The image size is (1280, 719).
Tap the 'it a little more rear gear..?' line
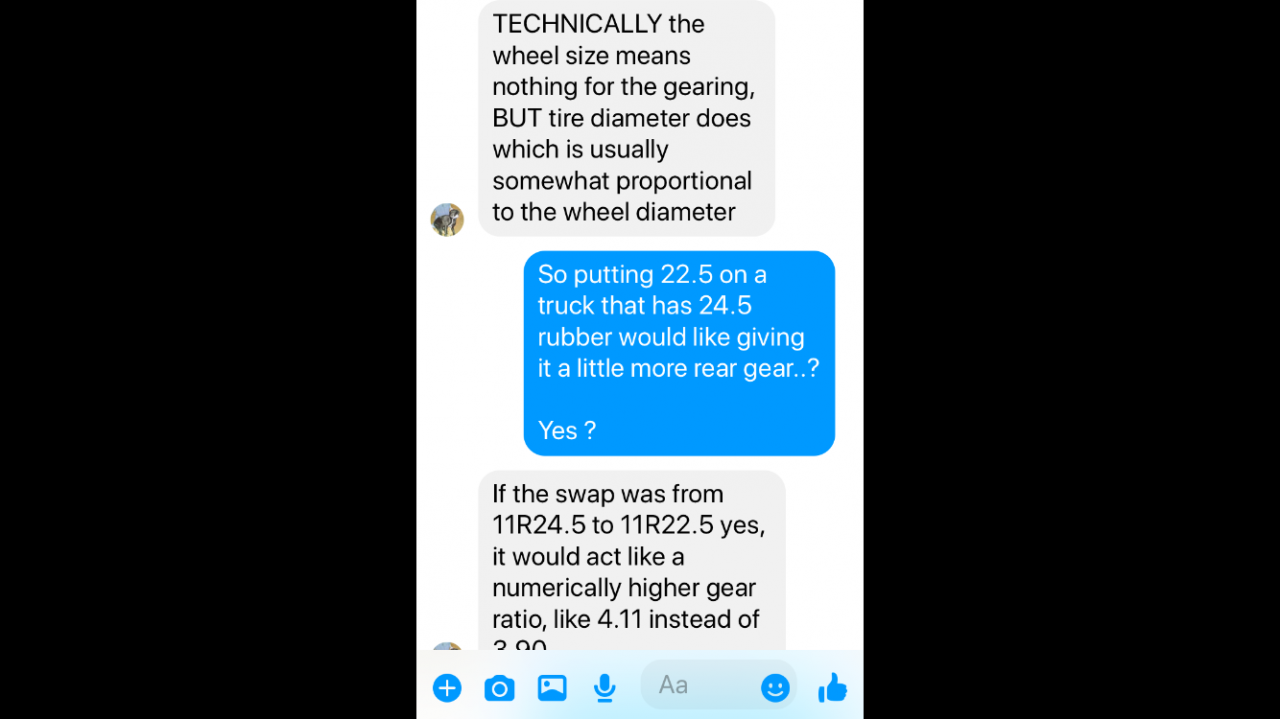[678, 368]
